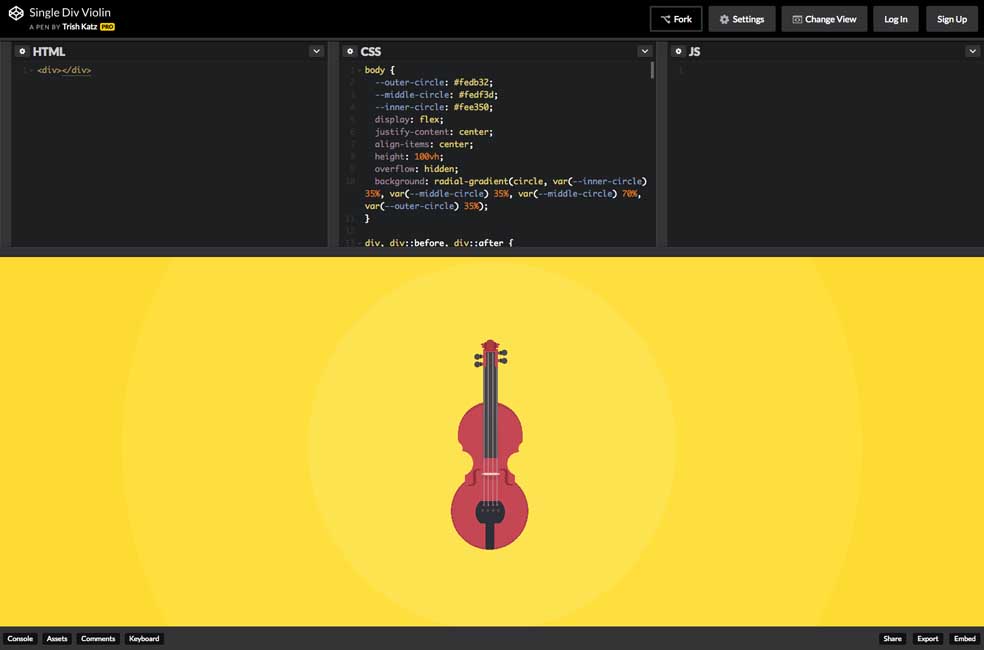Click the PRO badge beside the author name
The height and width of the screenshot is (650, 984).
107,27
